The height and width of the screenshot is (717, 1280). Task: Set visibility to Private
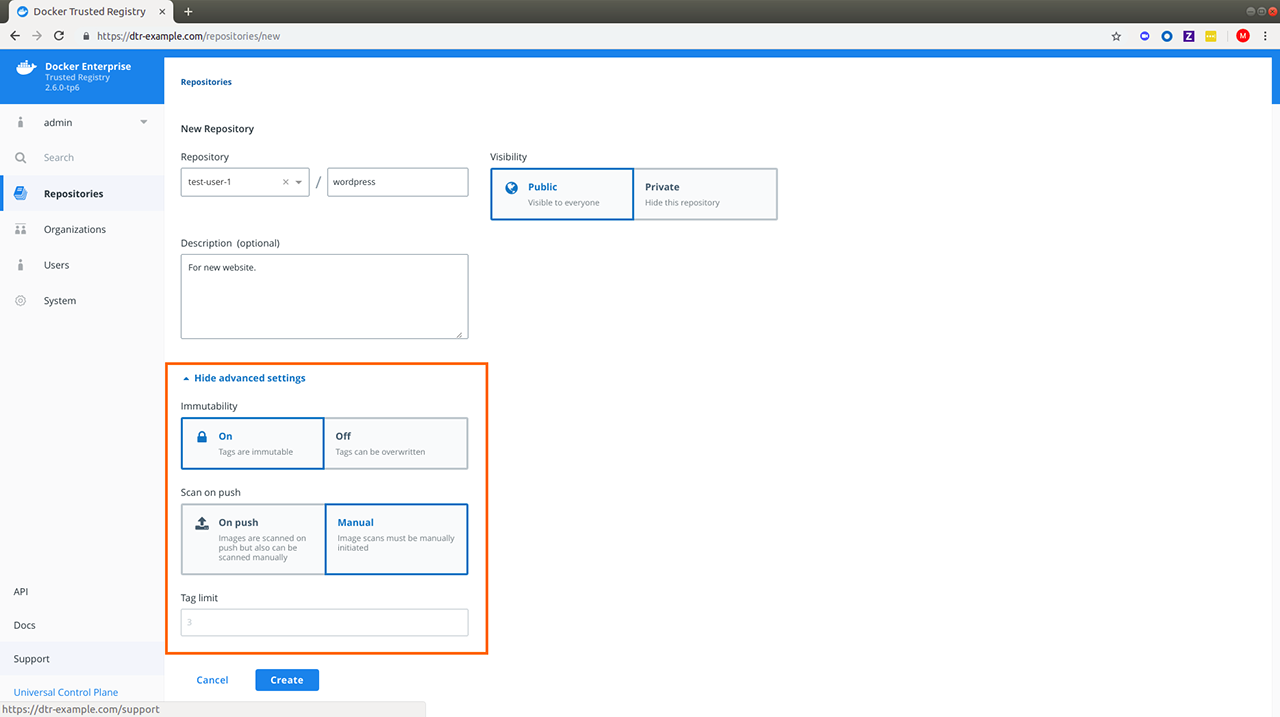[705, 194]
